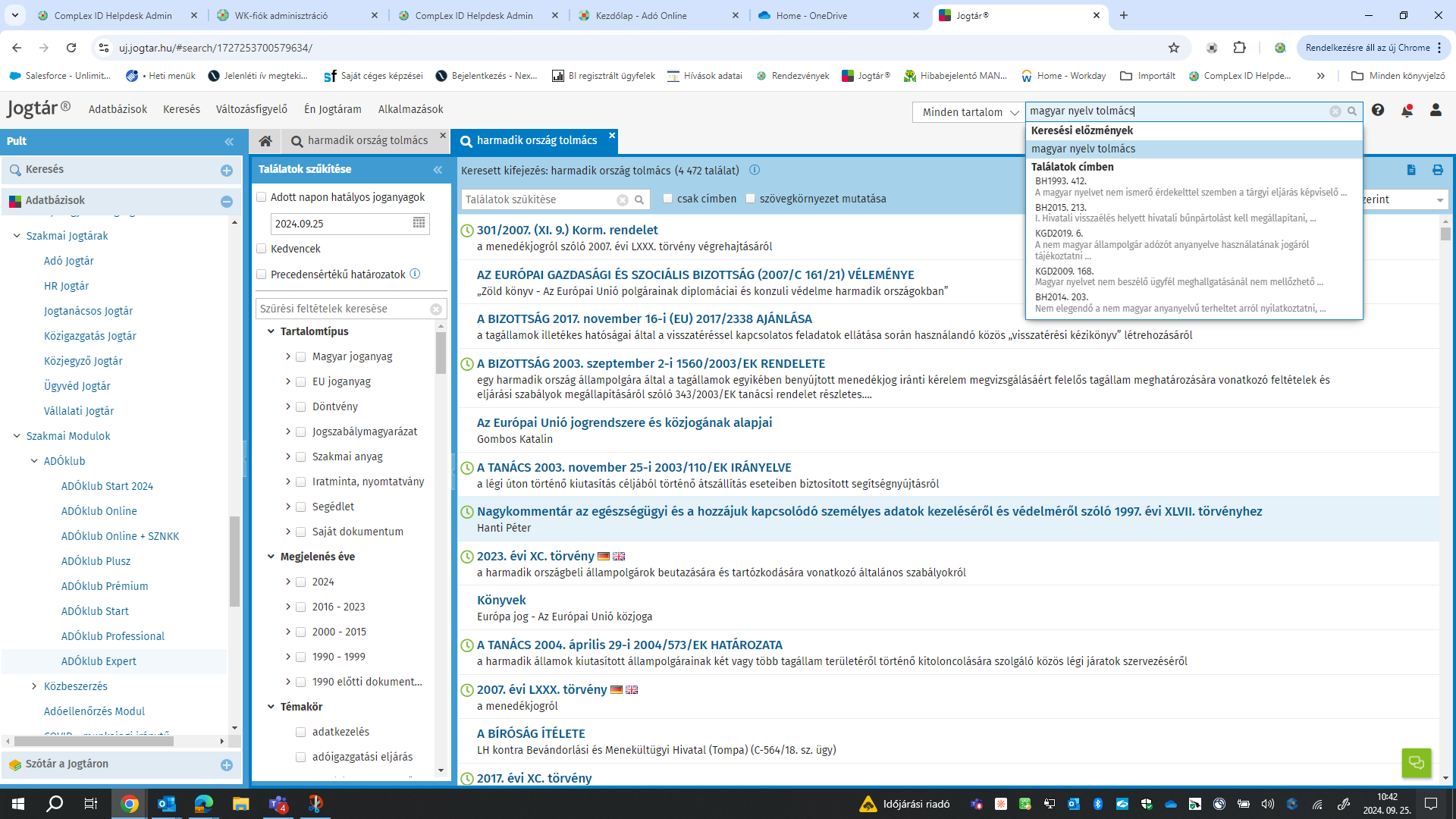Image resolution: width=1456 pixels, height=819 pixels.
Task: Enable the 'csak címben' checkbox
Action: tap(668, 199)
